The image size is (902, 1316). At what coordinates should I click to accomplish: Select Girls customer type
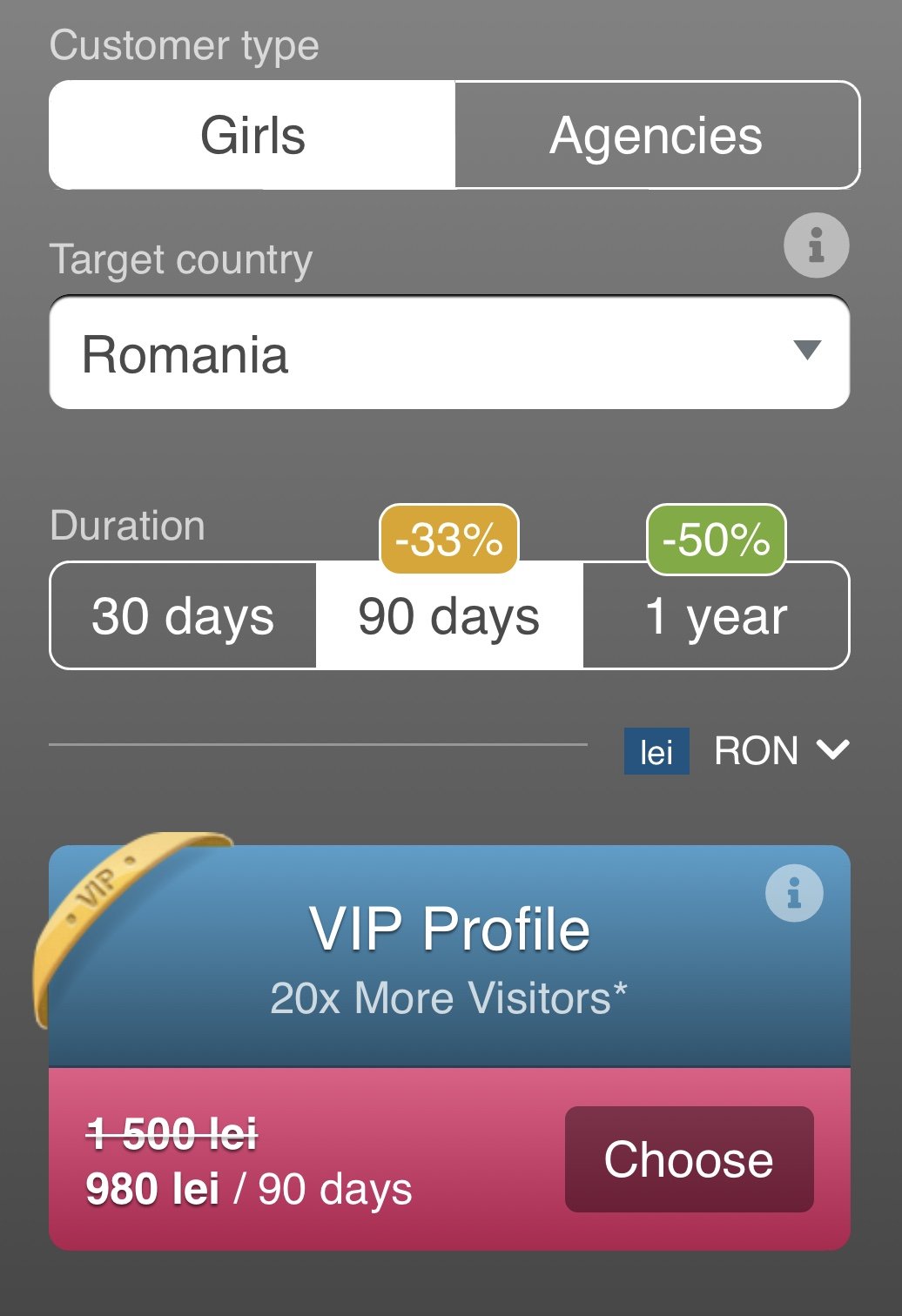252,136
